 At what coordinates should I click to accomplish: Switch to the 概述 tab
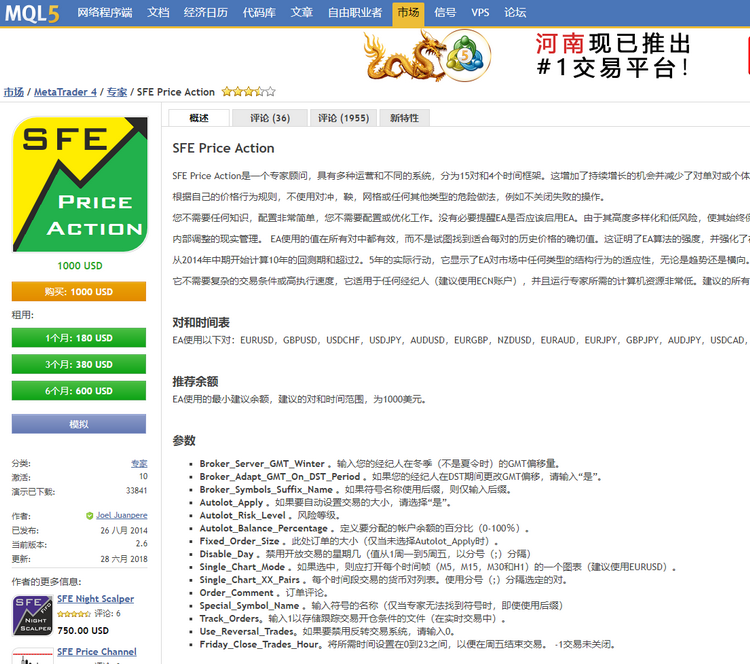pos(199,118)
